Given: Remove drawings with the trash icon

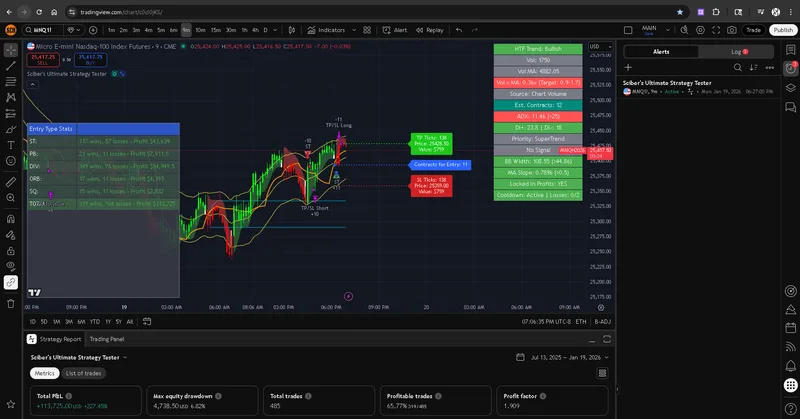Looking at the screenshot, I should coord(11,304).
